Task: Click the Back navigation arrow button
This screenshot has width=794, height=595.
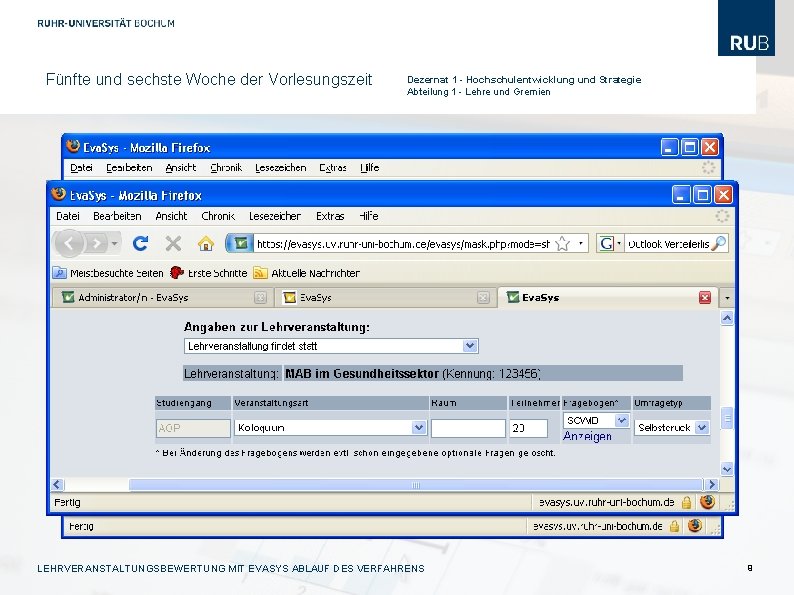Action: [x=69, y=244]
